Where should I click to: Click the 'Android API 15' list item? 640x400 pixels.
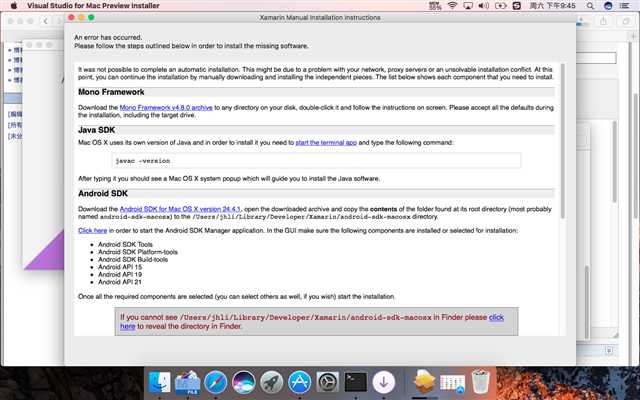tap(120, 267)
